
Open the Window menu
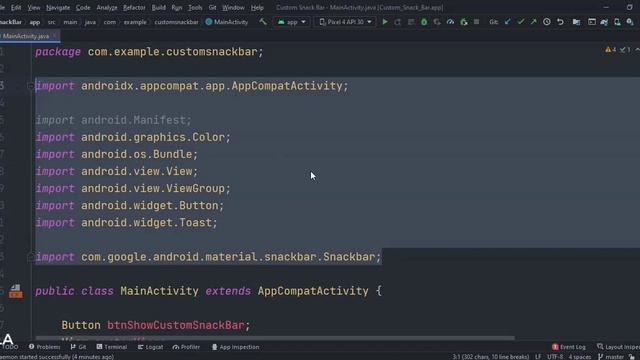(233, 7)
